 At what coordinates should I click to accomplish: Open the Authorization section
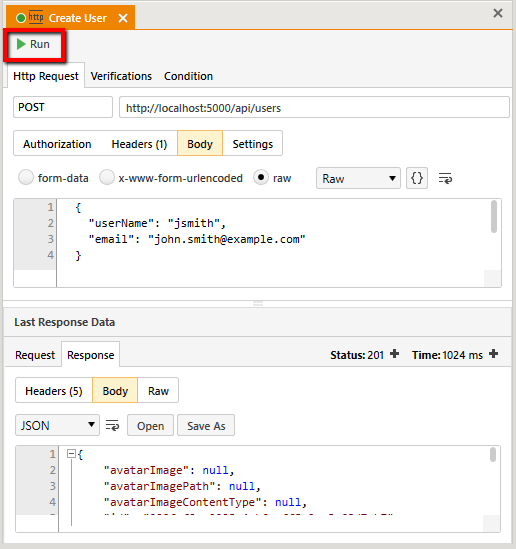(x=57, y=144)
